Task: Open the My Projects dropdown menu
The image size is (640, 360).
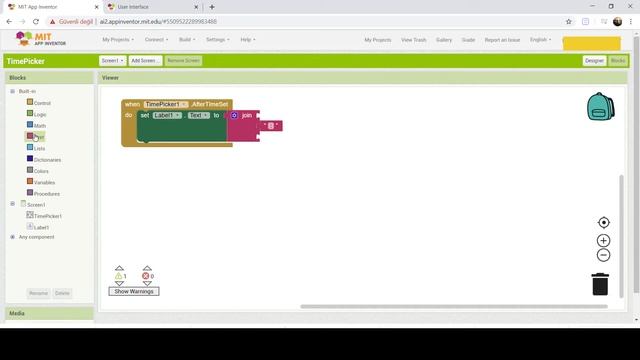Action: coord(118,40)
